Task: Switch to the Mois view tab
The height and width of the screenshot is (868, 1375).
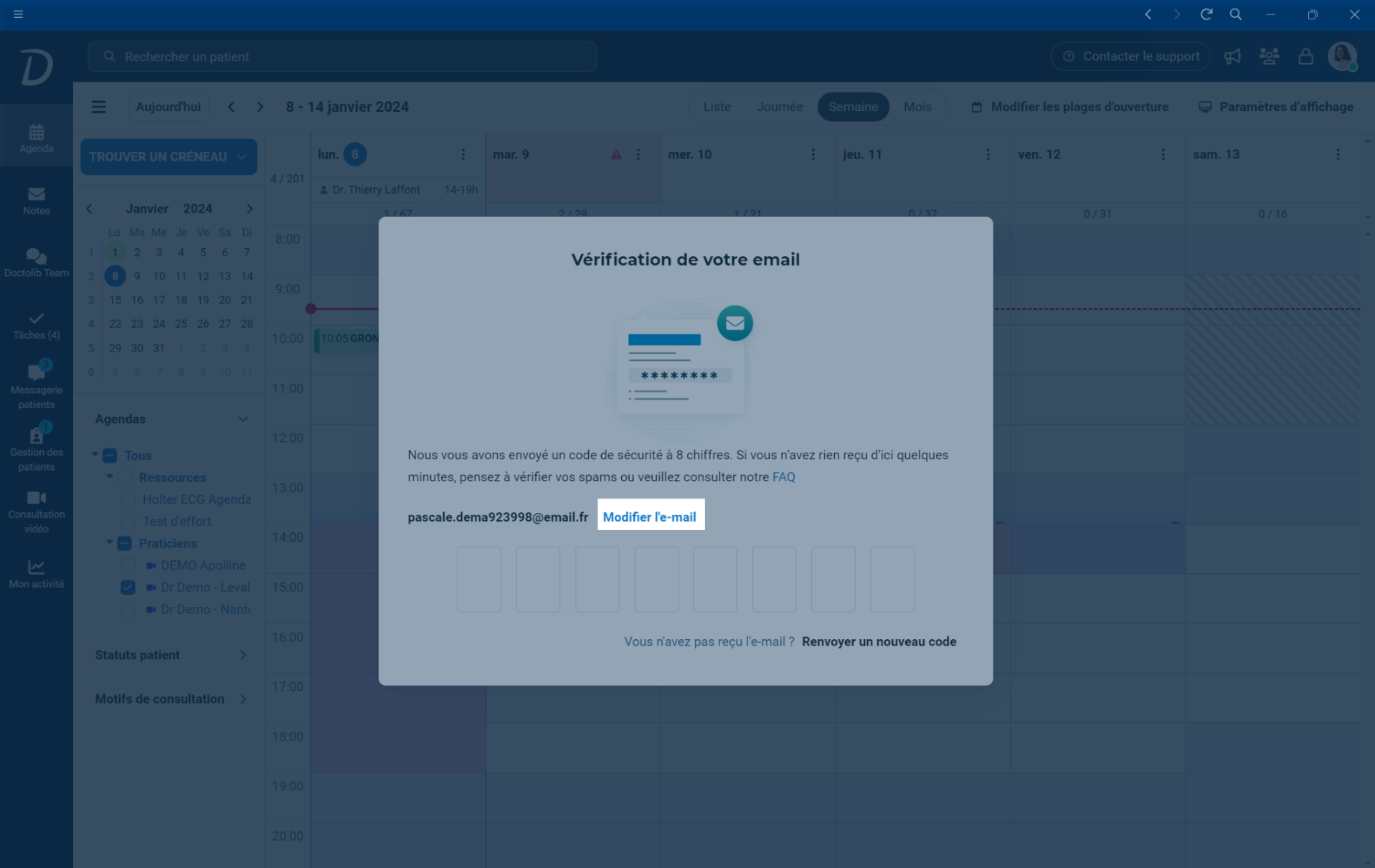Action: [917, 107]
